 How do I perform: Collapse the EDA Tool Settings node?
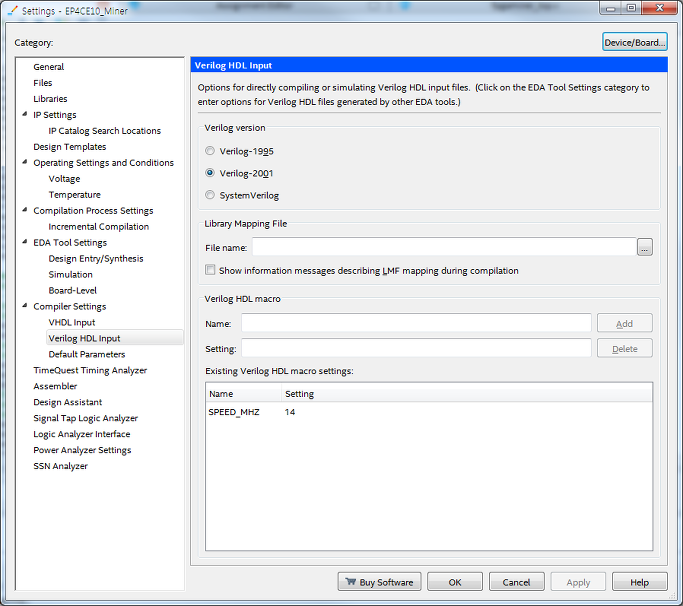coord(25,243)
